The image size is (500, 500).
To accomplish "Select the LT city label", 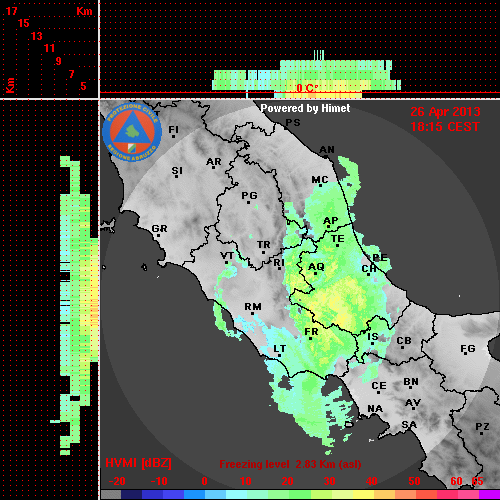I will tap(280, 349).
